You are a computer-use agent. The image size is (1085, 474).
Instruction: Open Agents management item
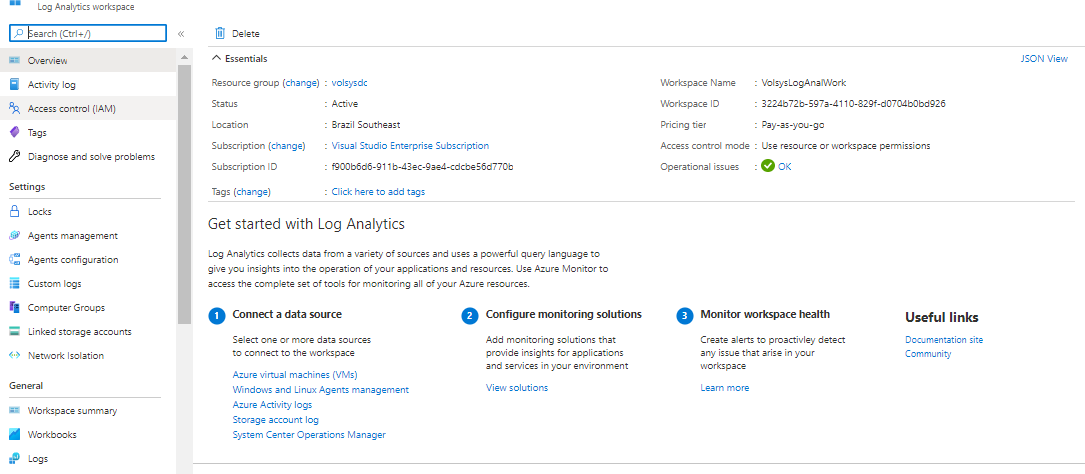point(88,235)
